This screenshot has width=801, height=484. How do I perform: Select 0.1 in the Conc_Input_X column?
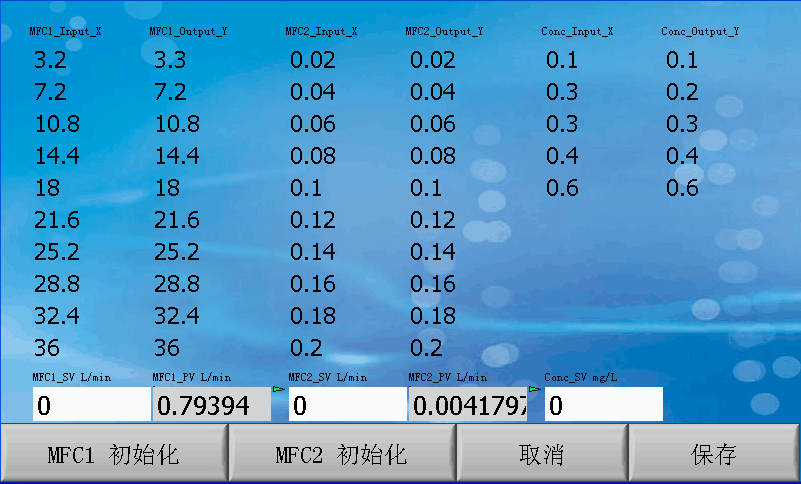click(x=562, y=61)
